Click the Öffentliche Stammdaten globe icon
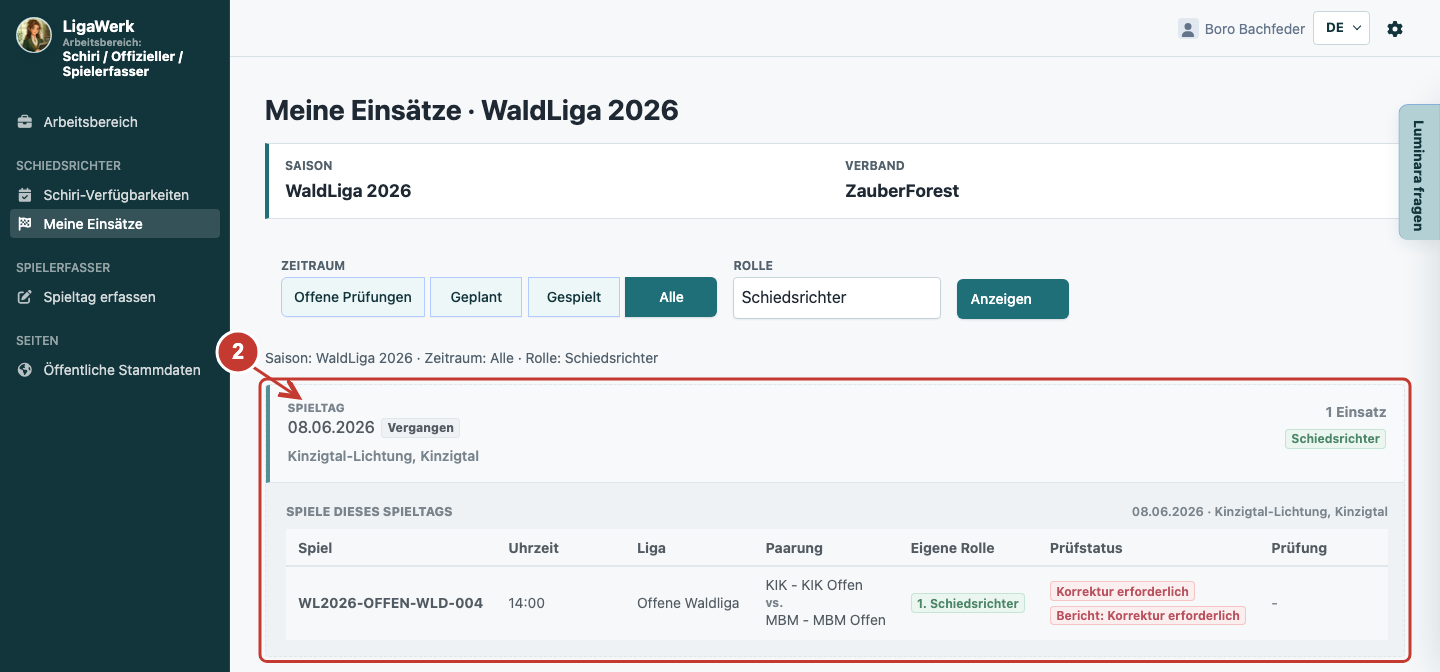 point(25,370)
